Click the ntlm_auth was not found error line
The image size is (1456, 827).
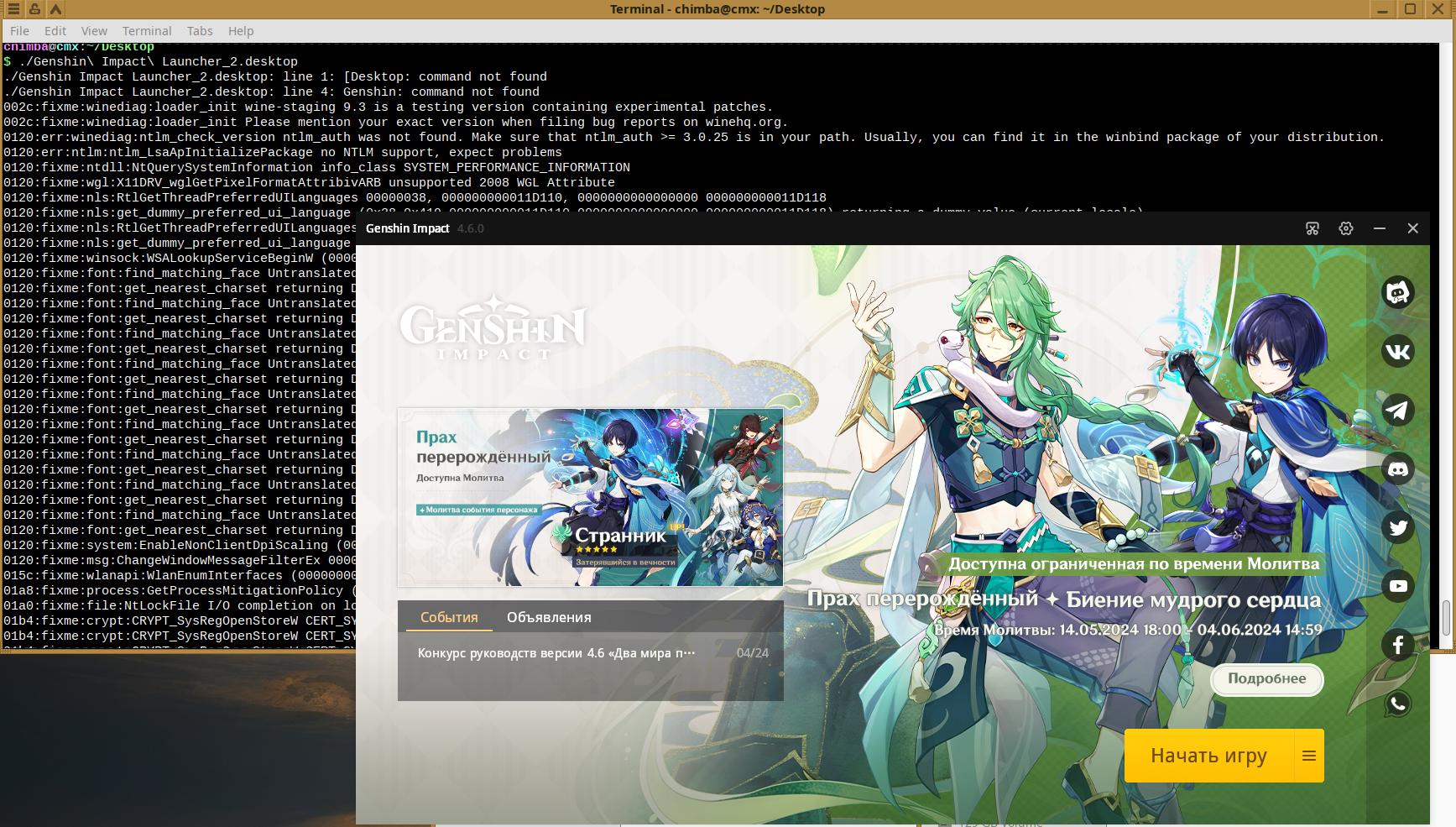point(694,137)
